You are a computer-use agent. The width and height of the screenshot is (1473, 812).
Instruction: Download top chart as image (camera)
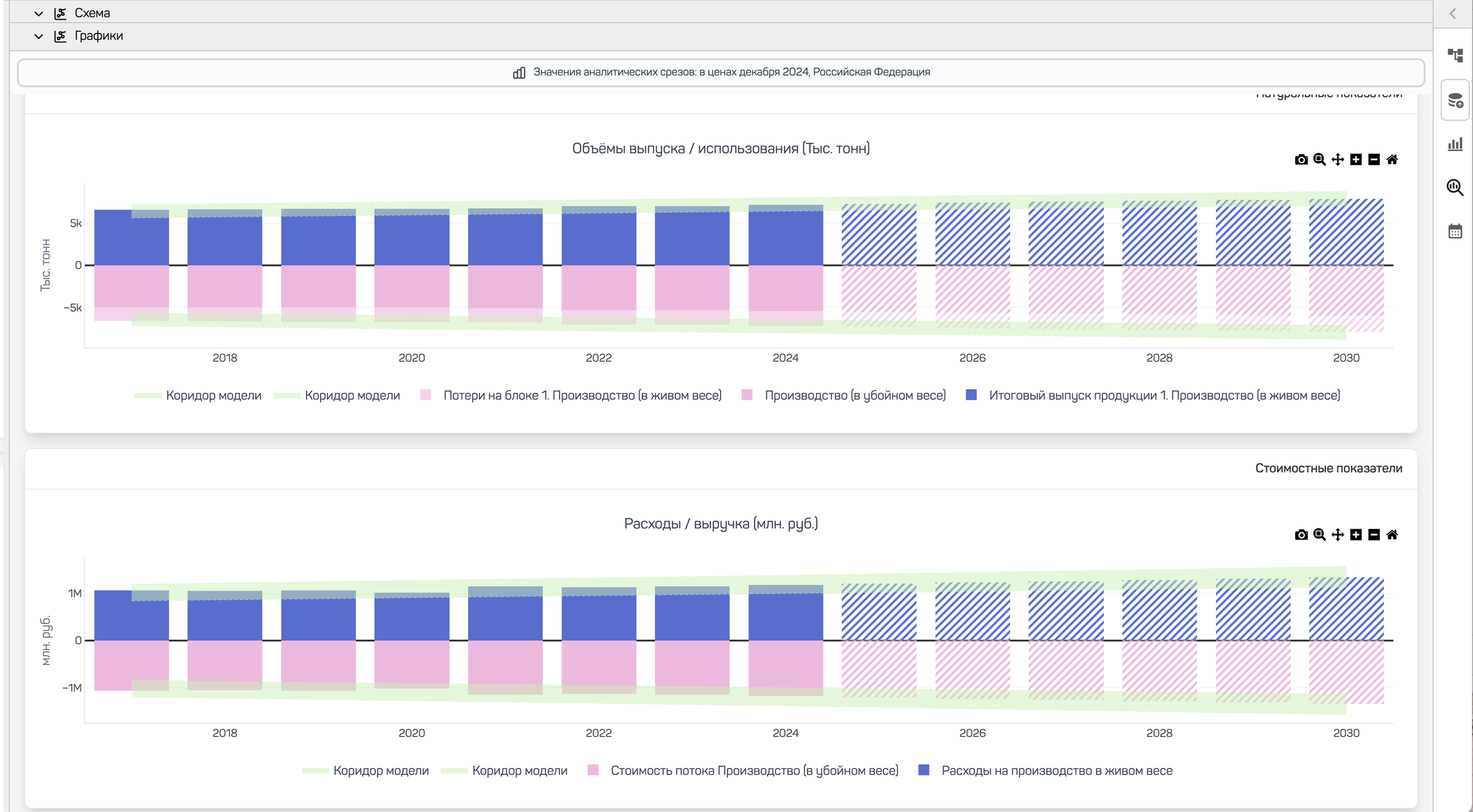click(x=1301, y=160)
